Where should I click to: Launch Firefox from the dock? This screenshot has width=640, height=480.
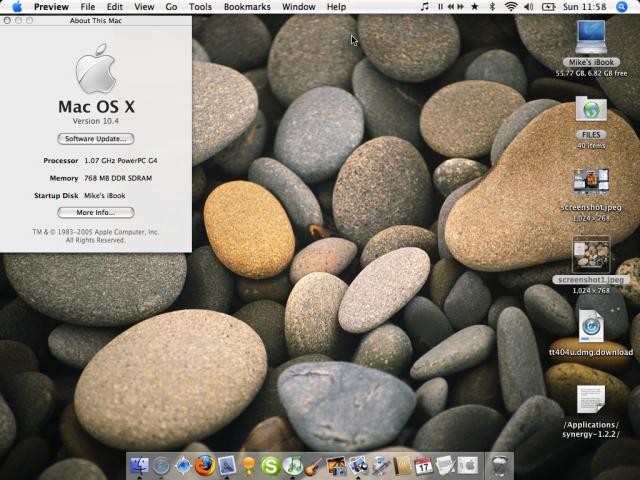[x=205, y=465]
